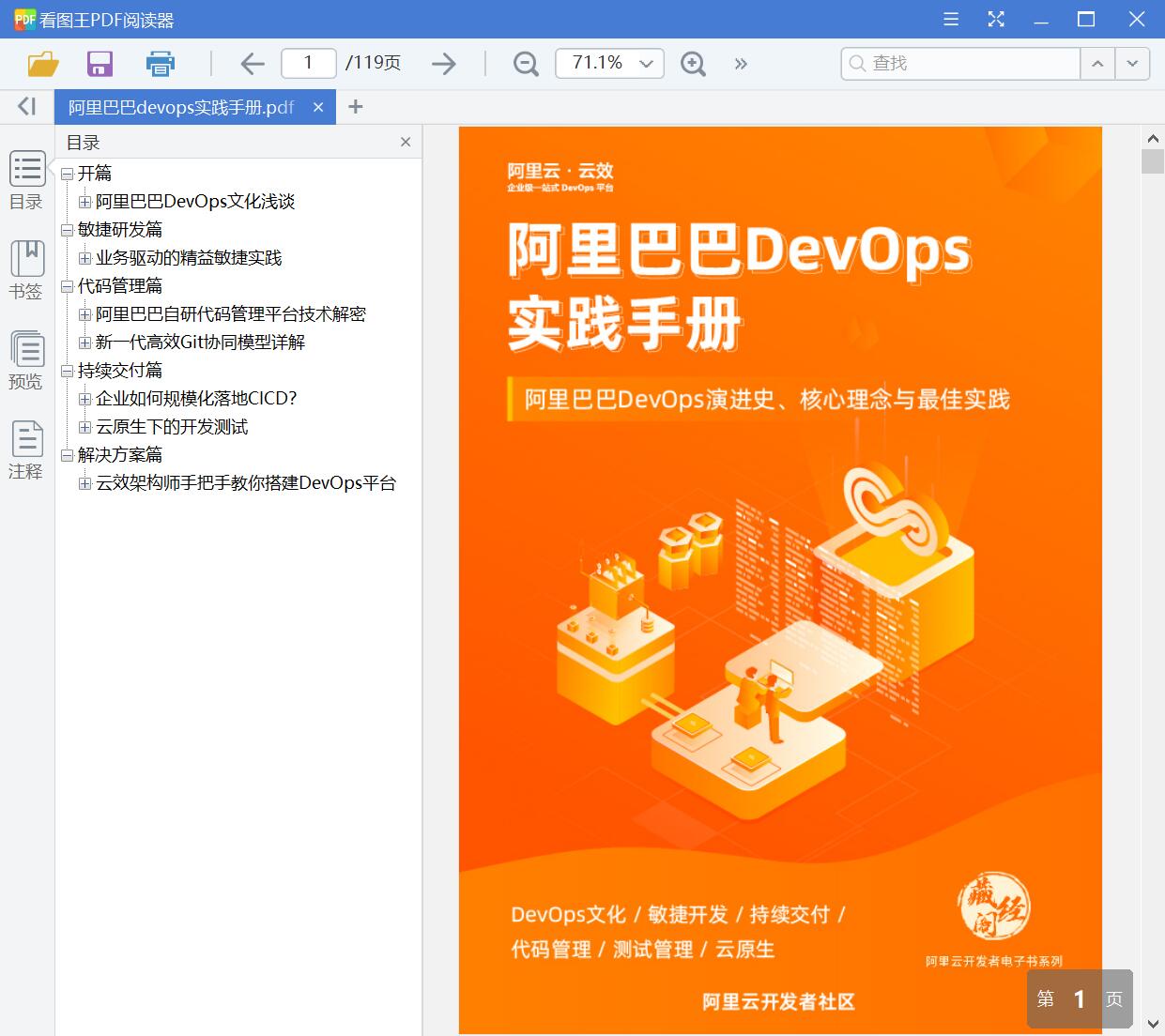Add a new tab with the plus
Image resolution: width=1165 pixels, height=1036 pixels.
355,106
